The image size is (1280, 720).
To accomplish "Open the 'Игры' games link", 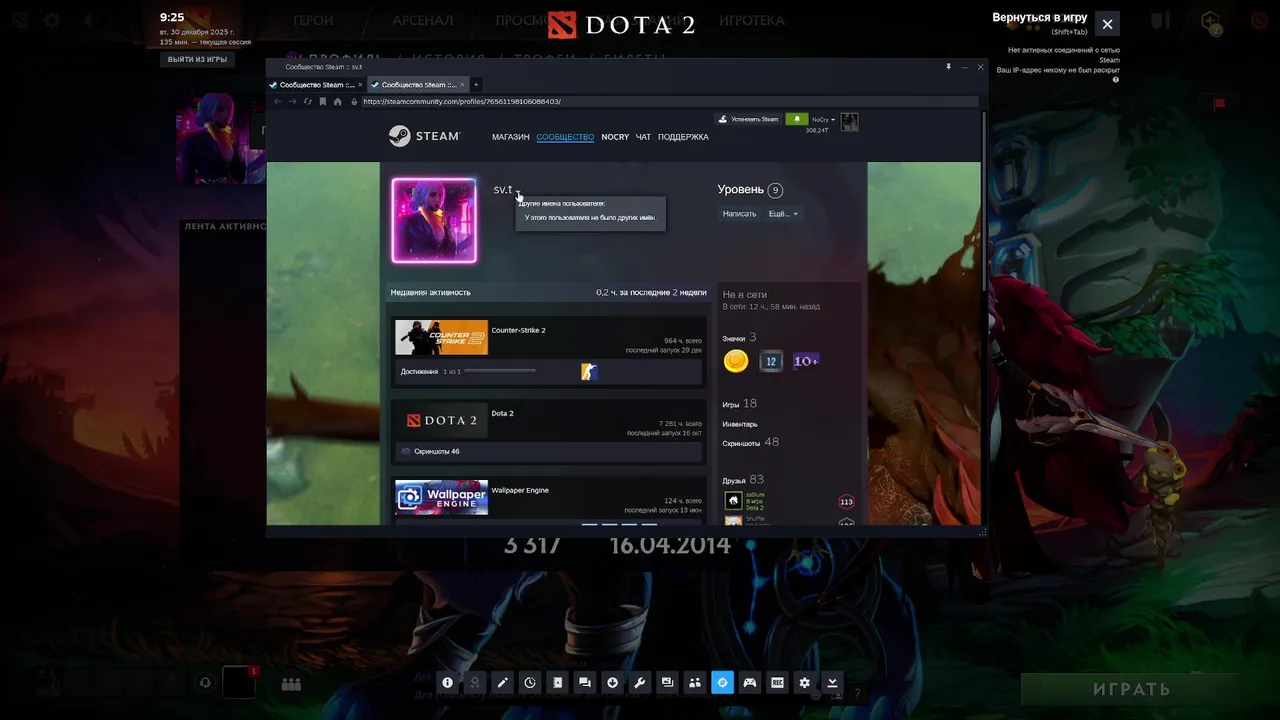I will (x=731, y=405).
